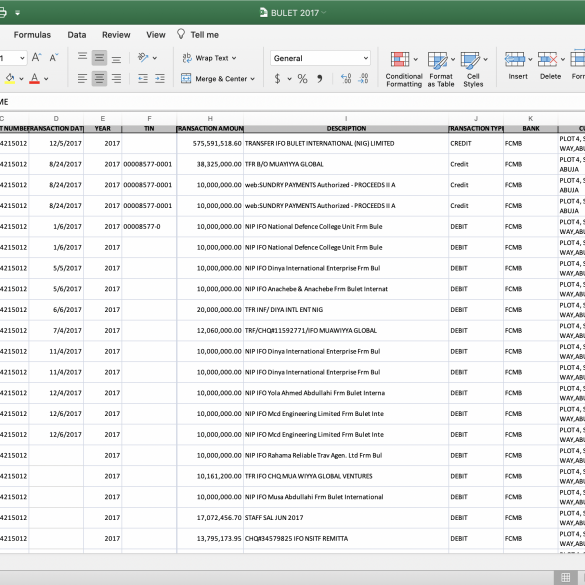Select cell CHQ#34579825 IFO NSITF REMITTA
Viewport: 585px width, 585px height.
(x=346, y=538)
